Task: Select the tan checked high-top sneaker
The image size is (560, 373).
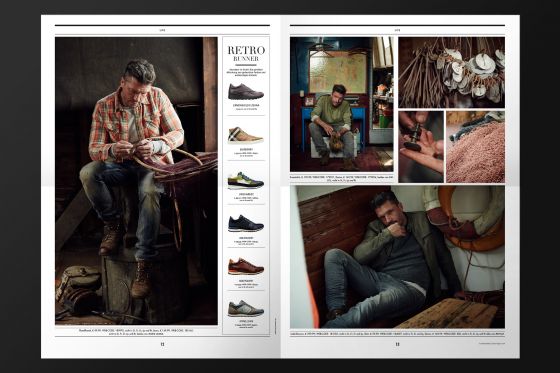Action: click(x=246, y=135)
